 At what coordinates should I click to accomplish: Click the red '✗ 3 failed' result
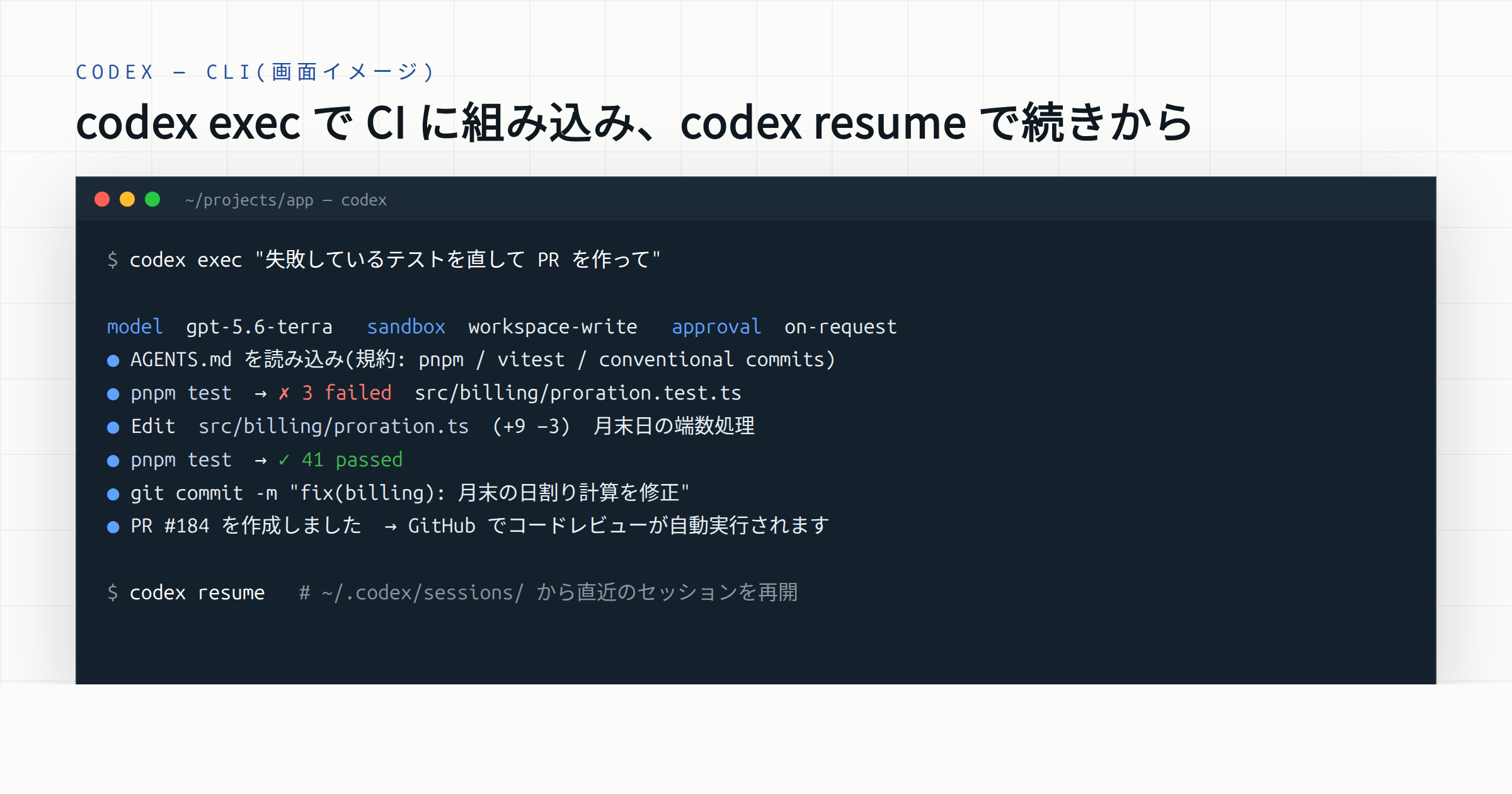click(335, 393)
